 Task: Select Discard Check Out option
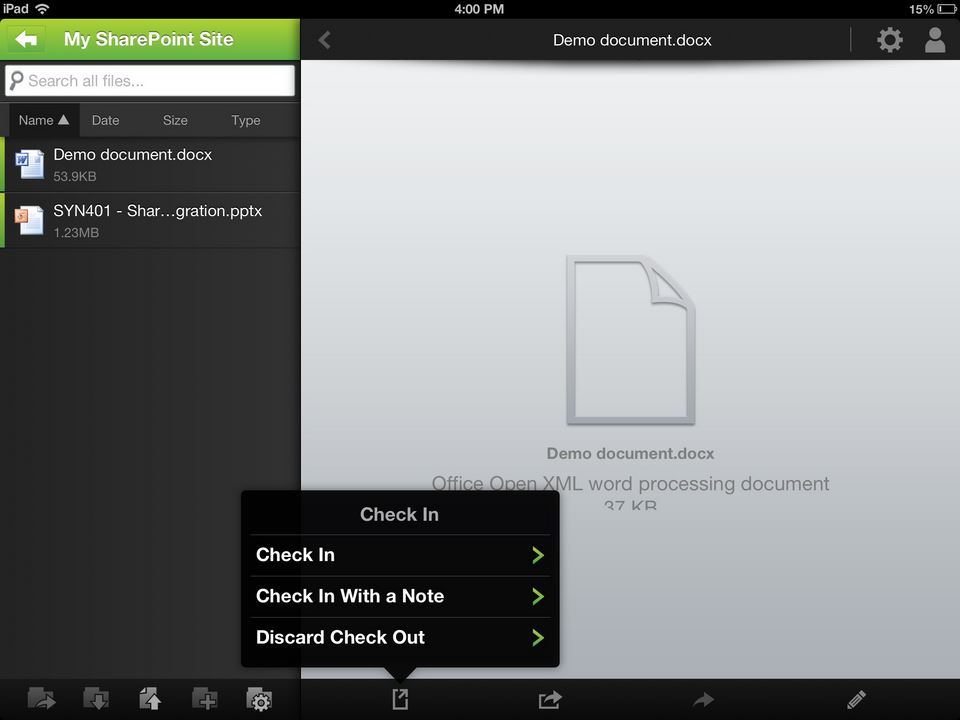pos(400,637)
